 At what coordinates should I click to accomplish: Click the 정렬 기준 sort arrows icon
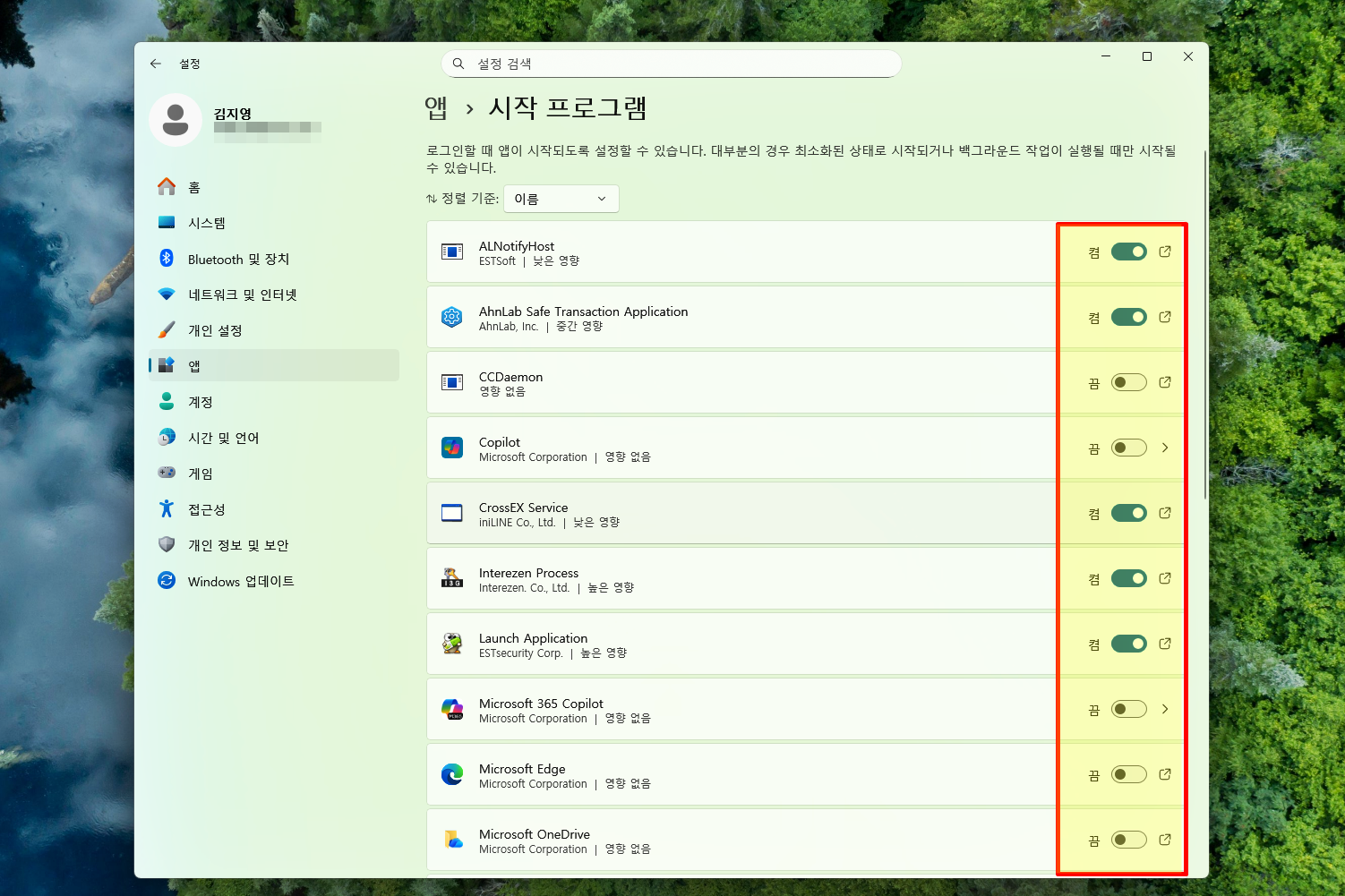click(432, 199)
